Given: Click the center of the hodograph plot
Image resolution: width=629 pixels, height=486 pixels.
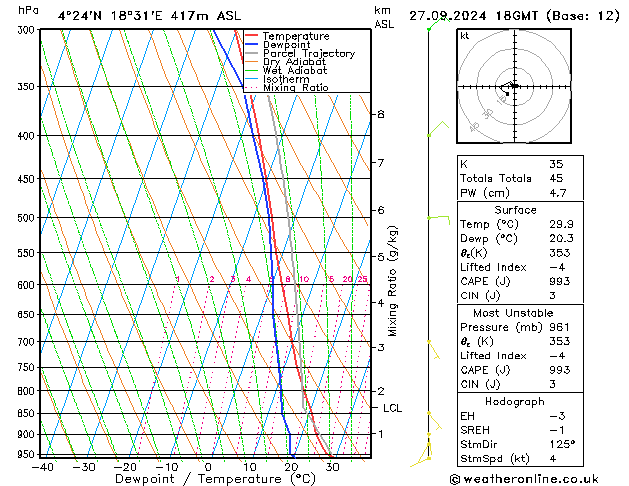Looking at the screenshot, I should (x=515, y=86).
